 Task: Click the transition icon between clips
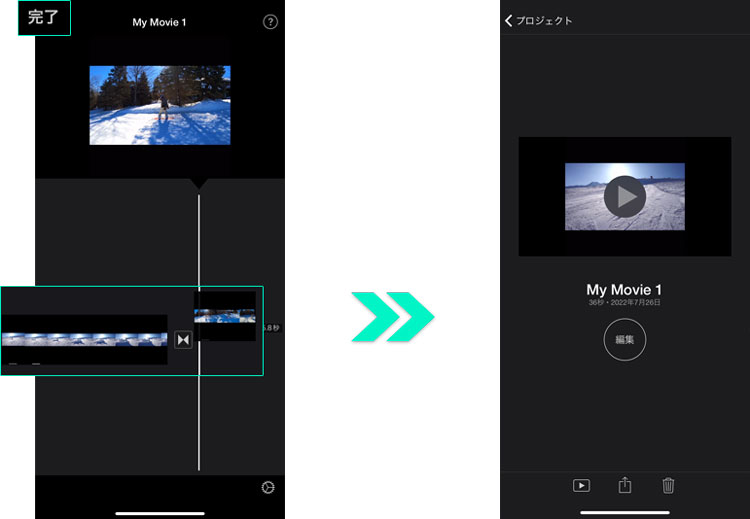tap(183, 340)
